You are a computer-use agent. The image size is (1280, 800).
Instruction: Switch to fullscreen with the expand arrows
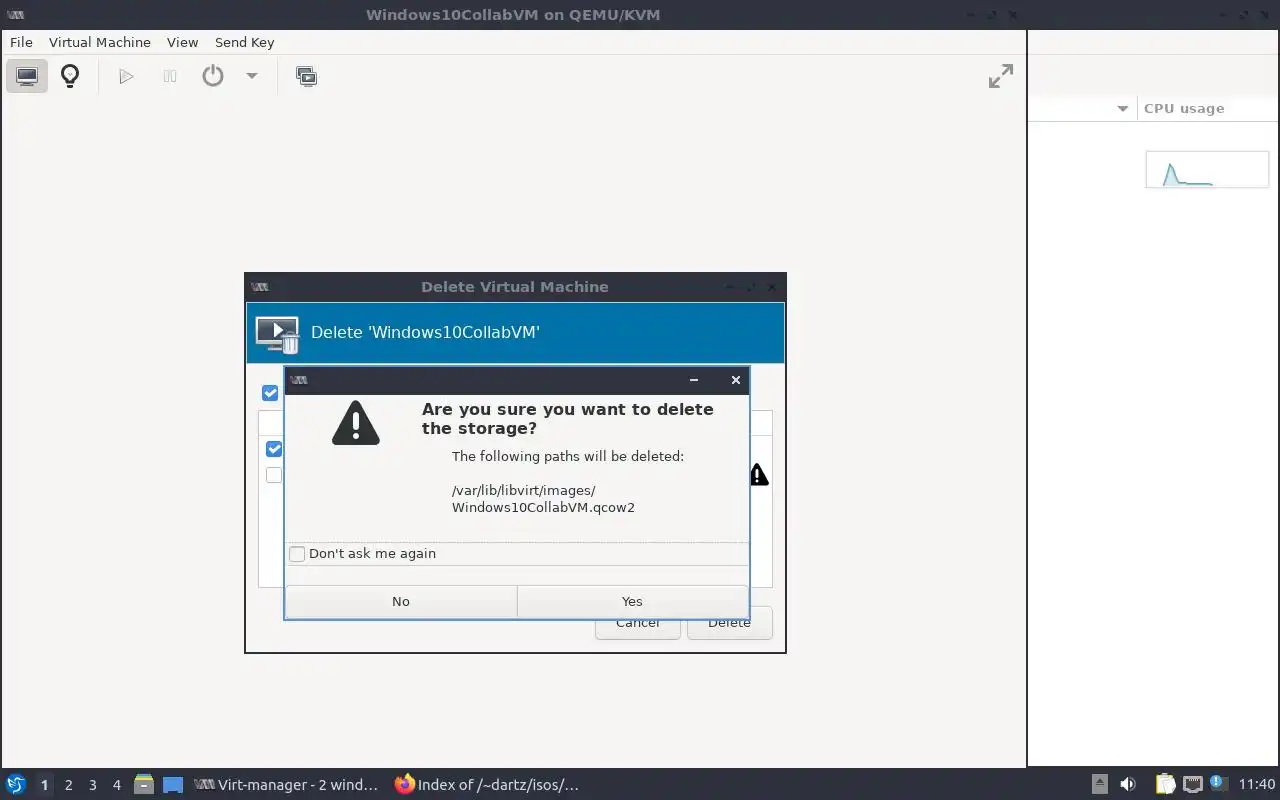coord(1001,76)
